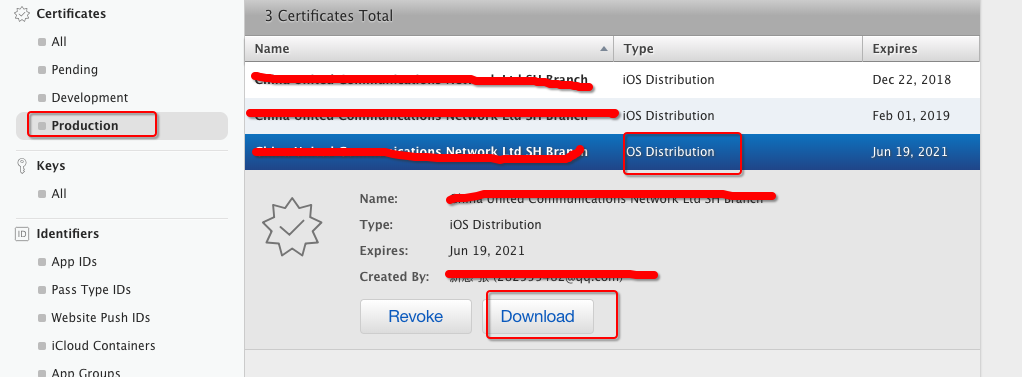The height and width of the screenshot is (377, 1022).
Task: Download the selected certificate
Action: [x=538, y=316]
